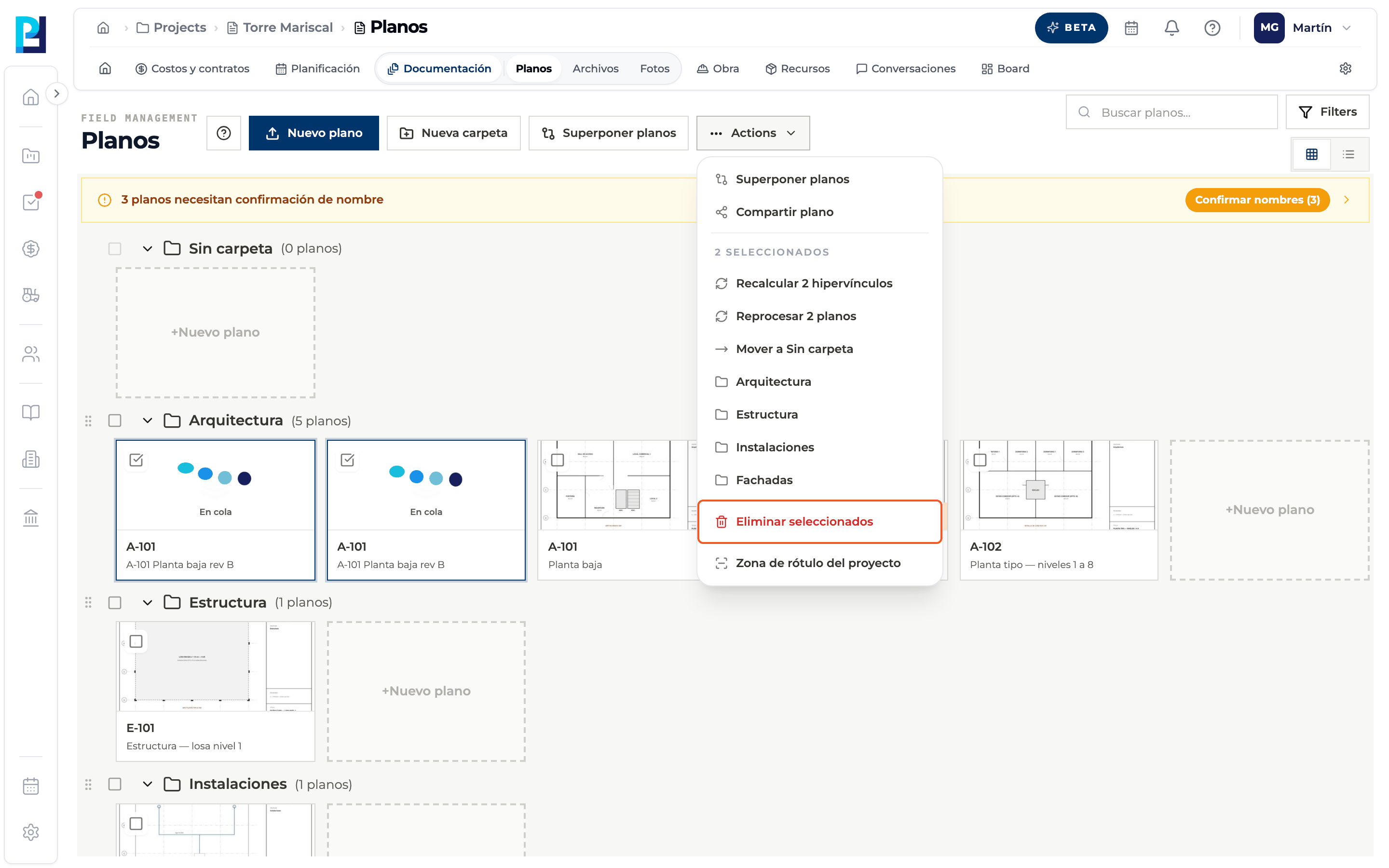Switch to the Archivos tab

[x=595, y=69]
